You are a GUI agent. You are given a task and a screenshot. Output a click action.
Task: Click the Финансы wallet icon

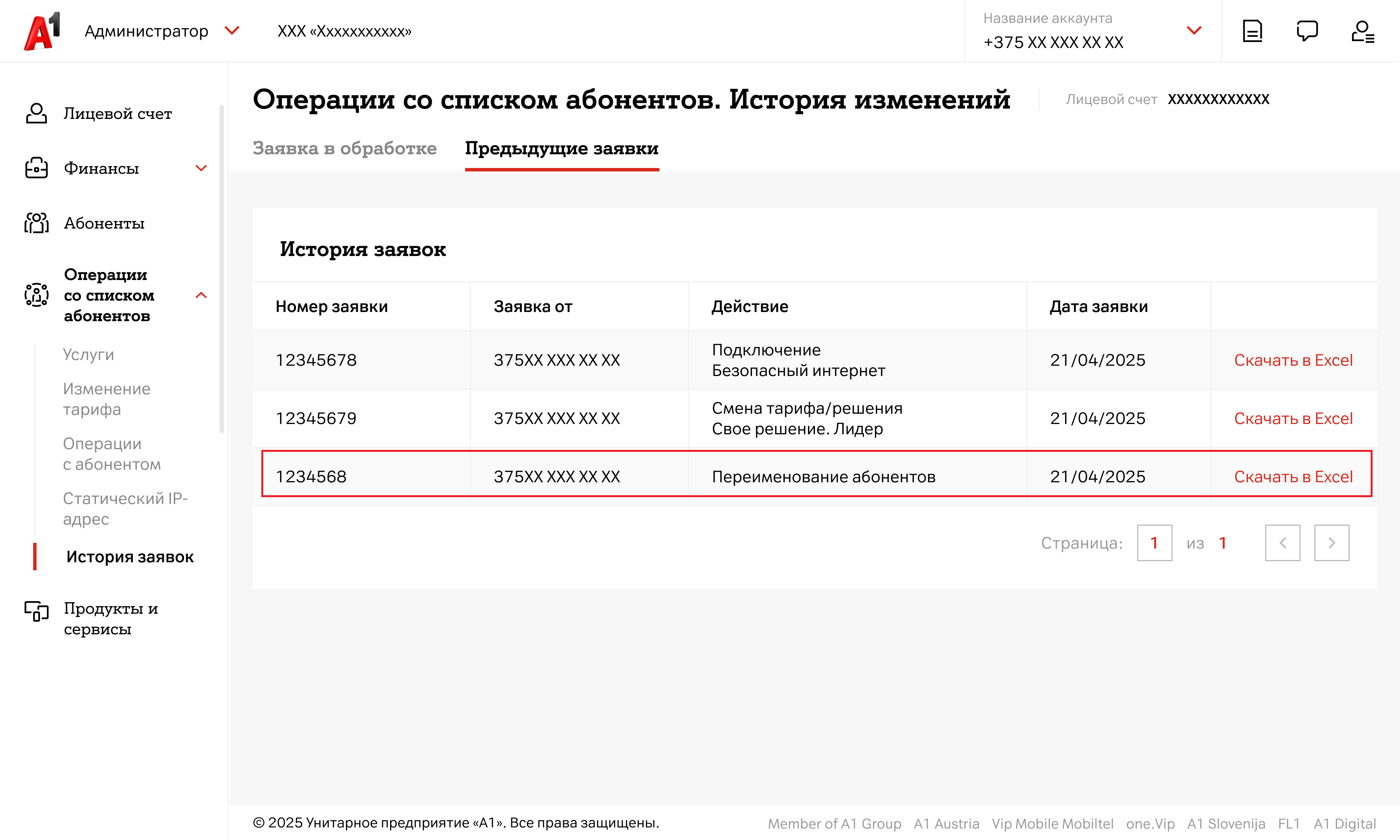[36, 168]
